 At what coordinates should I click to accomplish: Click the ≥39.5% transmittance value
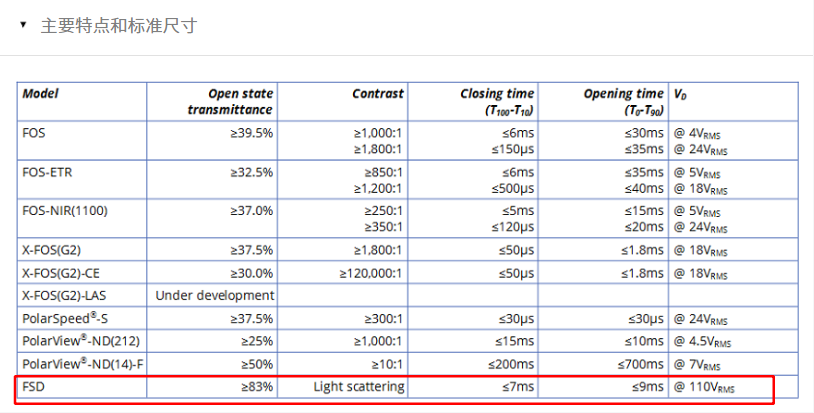point(252,133)
